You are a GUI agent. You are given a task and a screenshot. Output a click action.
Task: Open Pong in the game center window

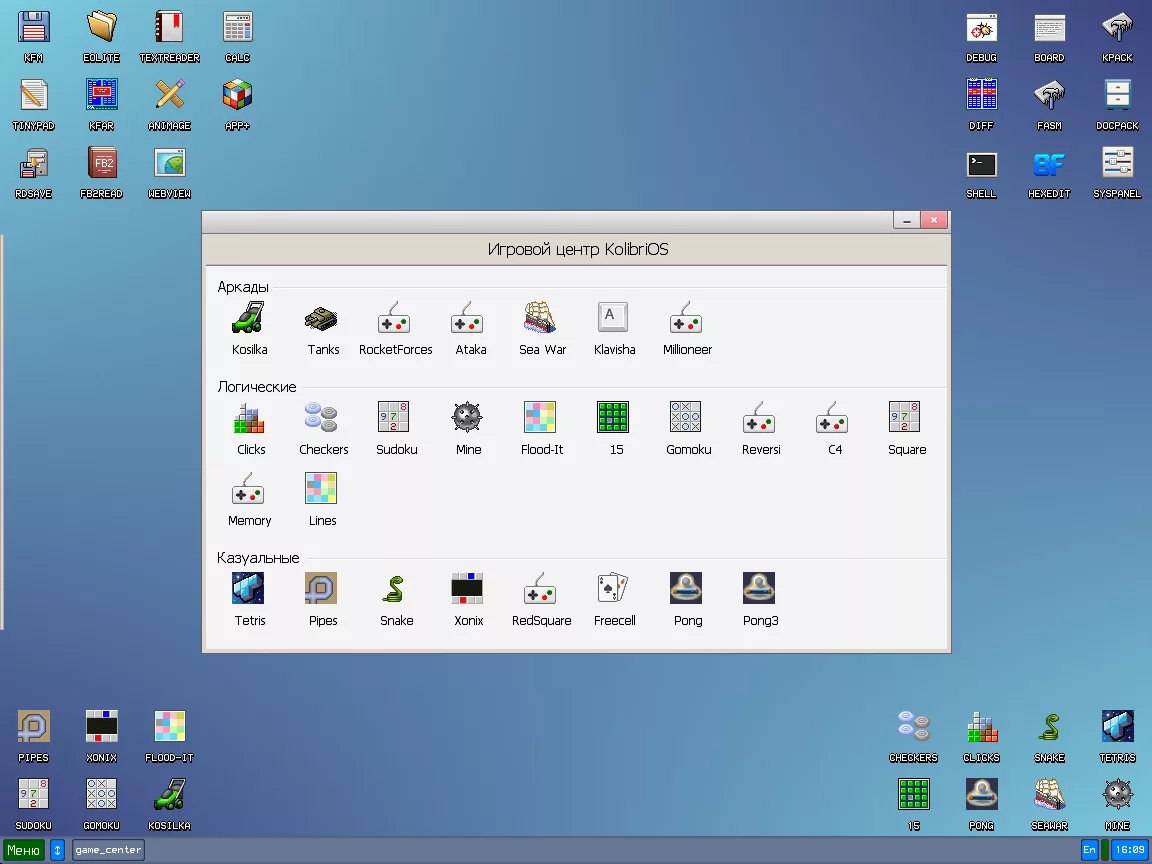coord(687,600)
